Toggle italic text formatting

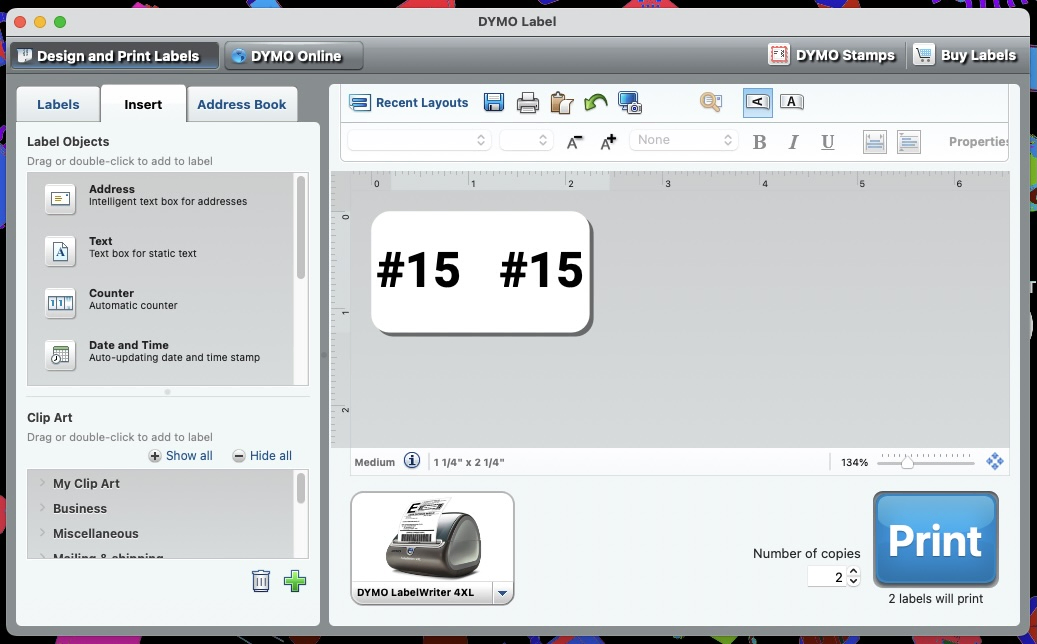[x=794, y=142]
